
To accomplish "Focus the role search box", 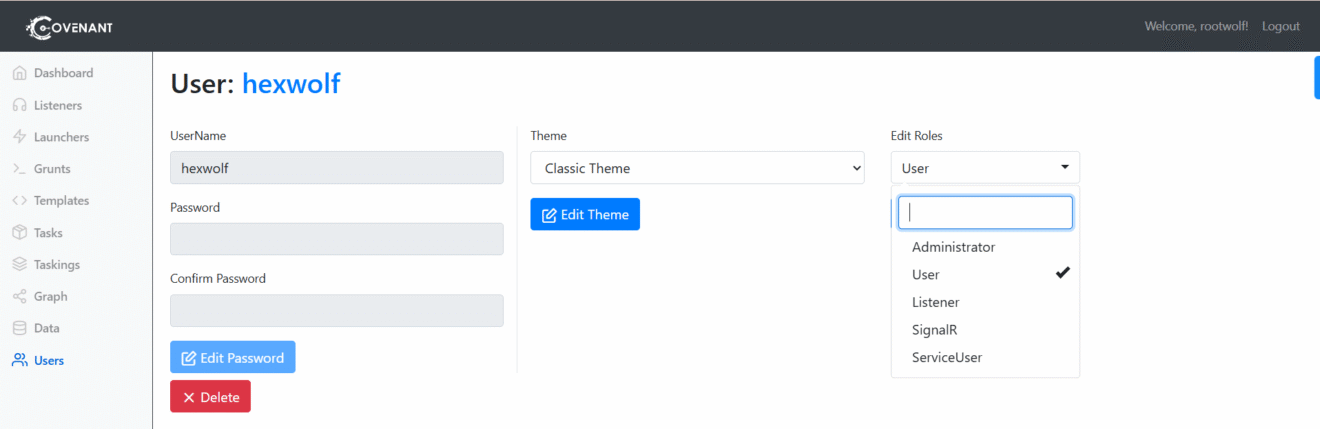I will click(985, 212).
